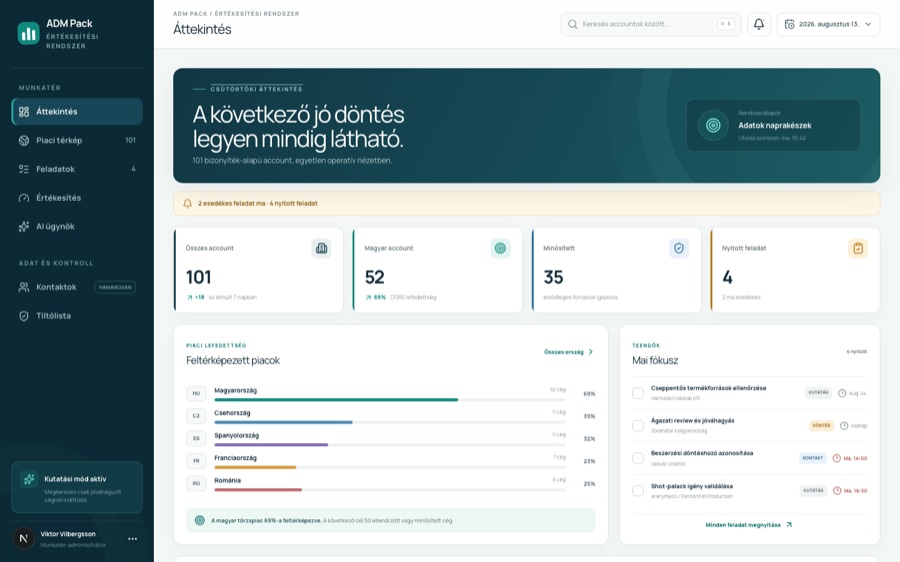The image size is (900, 562).
Task: Click the bell icon in the alert banner
Action: pos(187,203)
